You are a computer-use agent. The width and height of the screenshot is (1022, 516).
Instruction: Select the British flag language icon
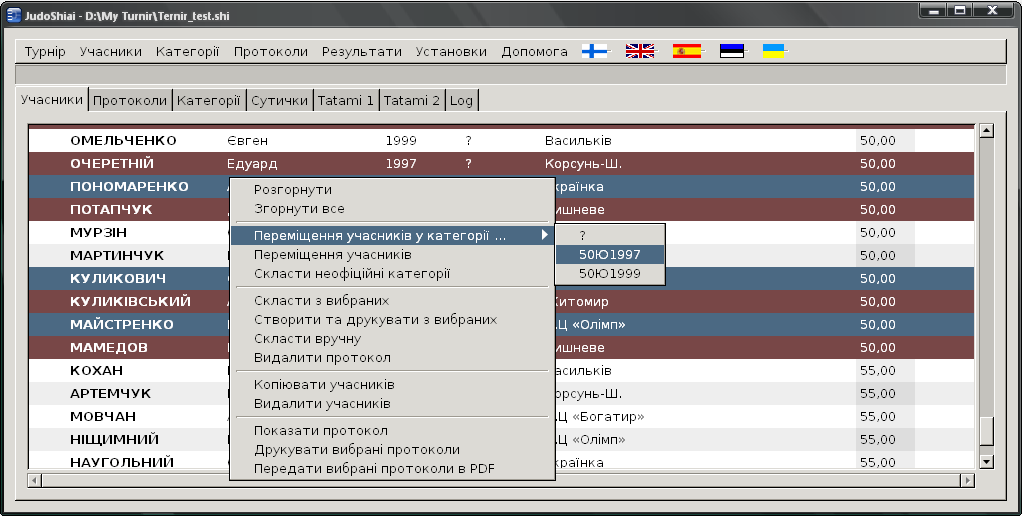[x=640, y=51]
